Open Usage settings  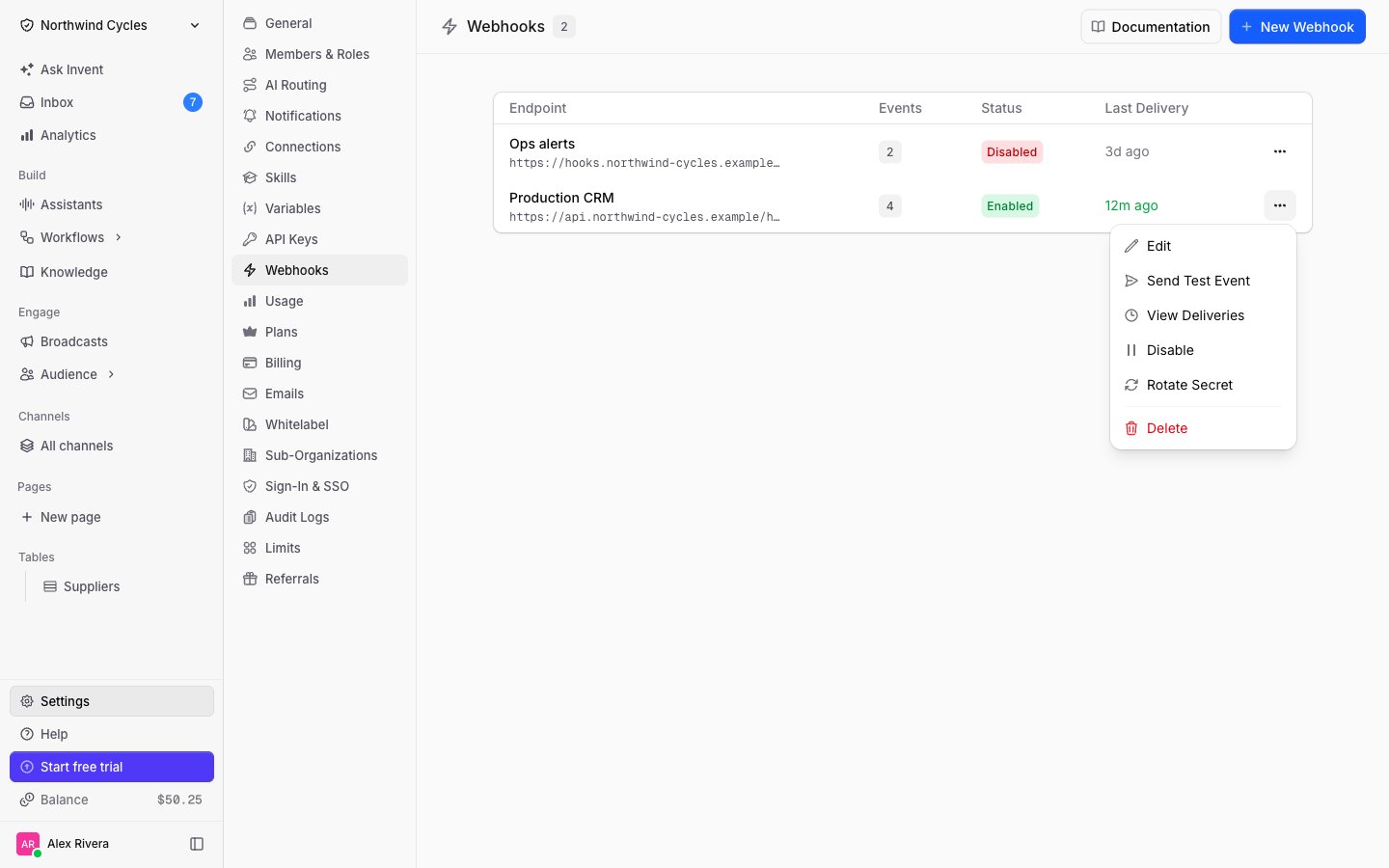pyautogui.click(x=319, y=301)
